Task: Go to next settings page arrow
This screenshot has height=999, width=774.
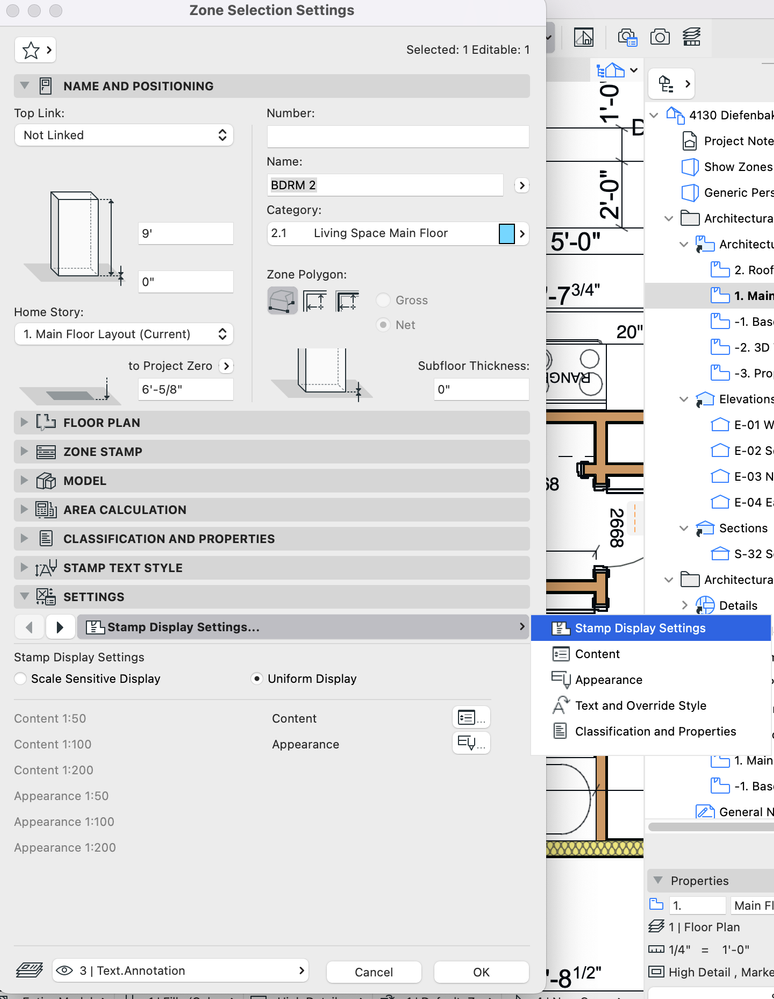Action: [60, 627]
